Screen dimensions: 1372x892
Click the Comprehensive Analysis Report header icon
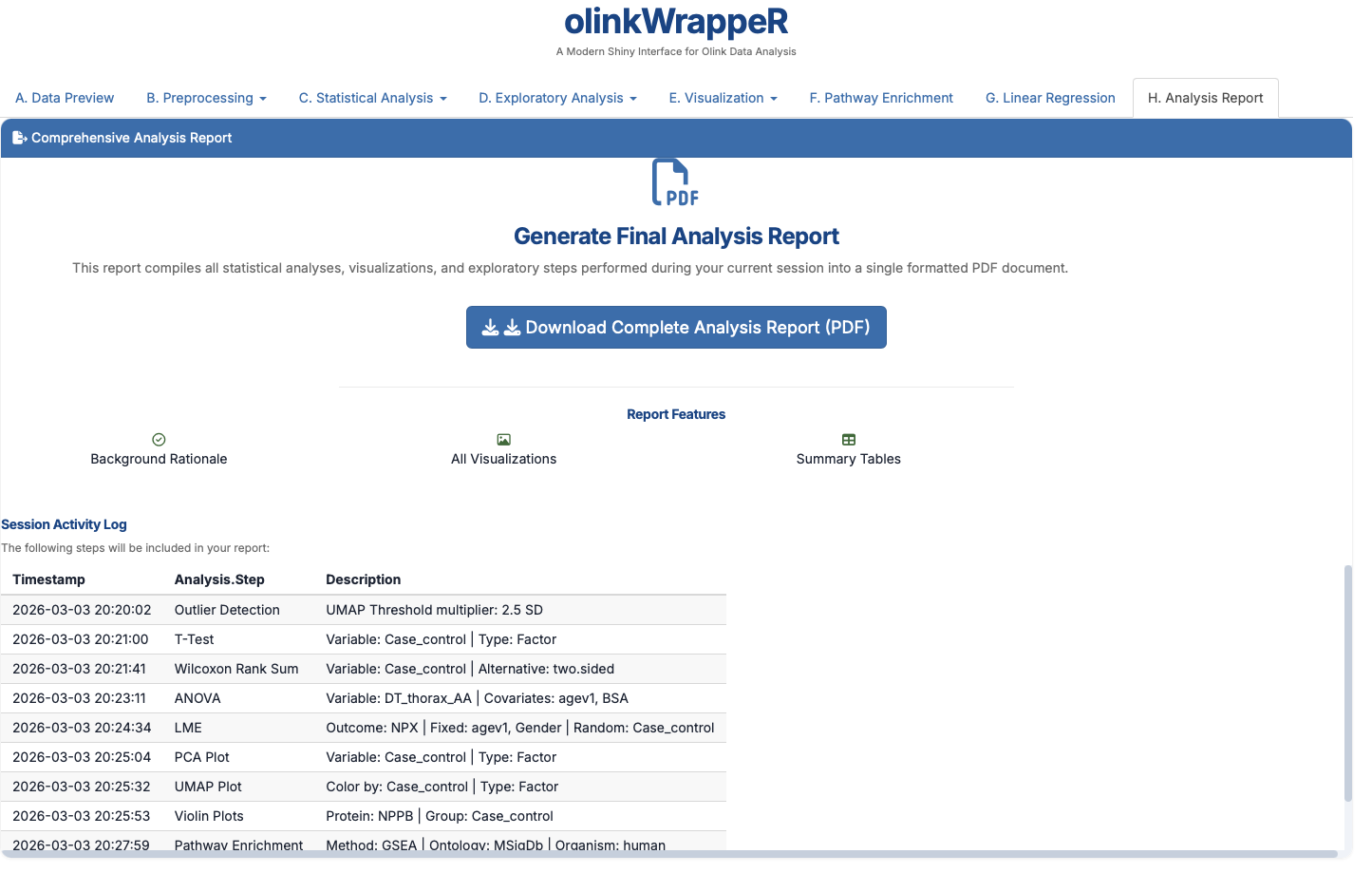(x=19, y=138)
